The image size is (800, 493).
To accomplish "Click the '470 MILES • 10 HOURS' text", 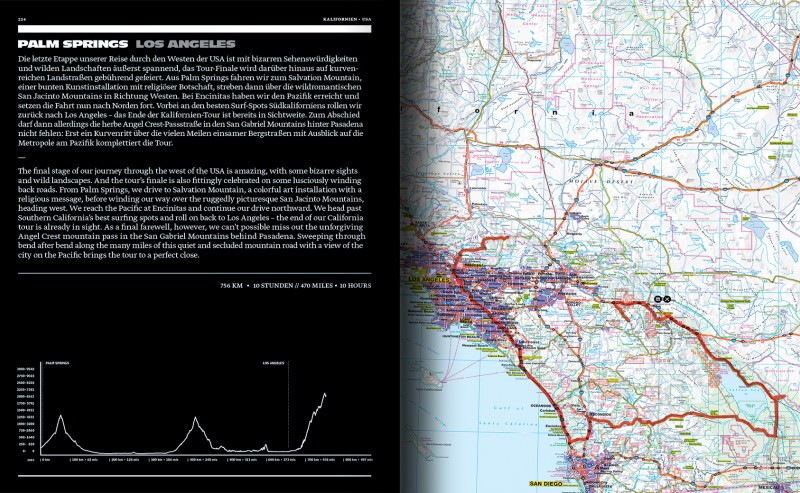I will tap(336, 286).
